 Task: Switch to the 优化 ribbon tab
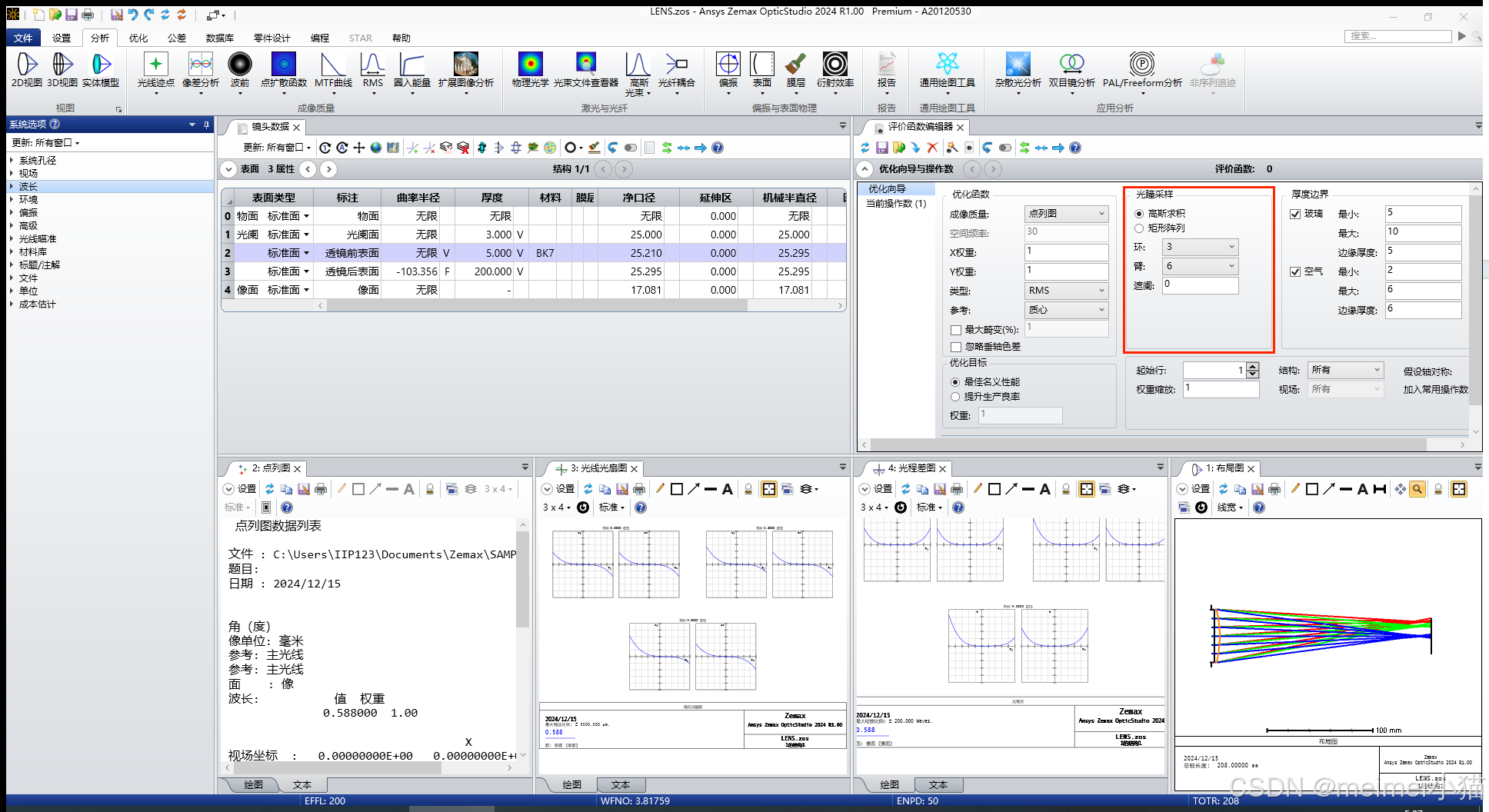(x=138, y=38)
